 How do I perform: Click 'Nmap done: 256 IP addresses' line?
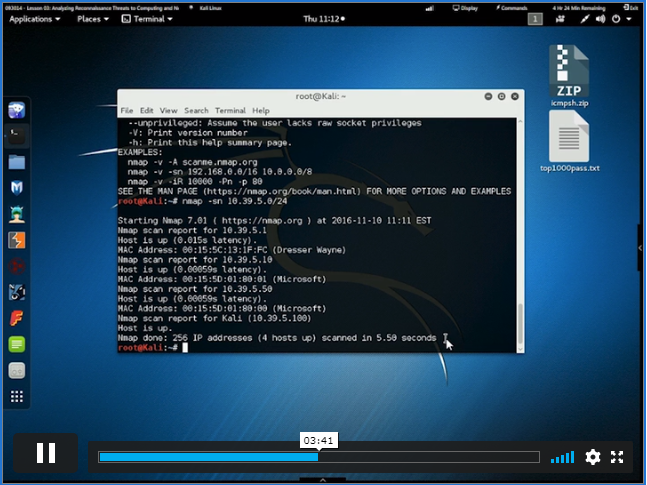tap(277, 338)
